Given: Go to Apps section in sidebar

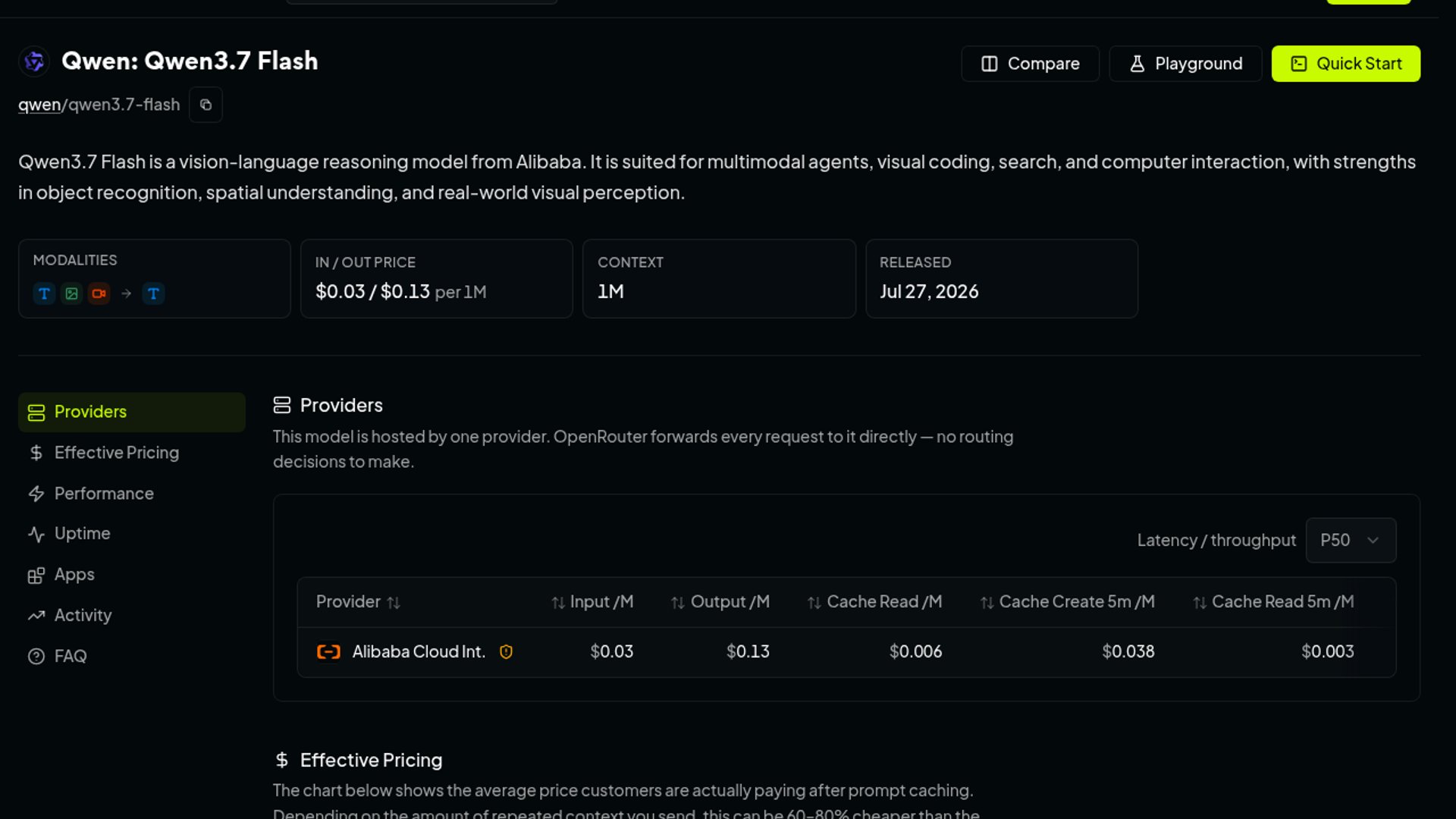Looking at the screenshot, I should pos(132,575).
